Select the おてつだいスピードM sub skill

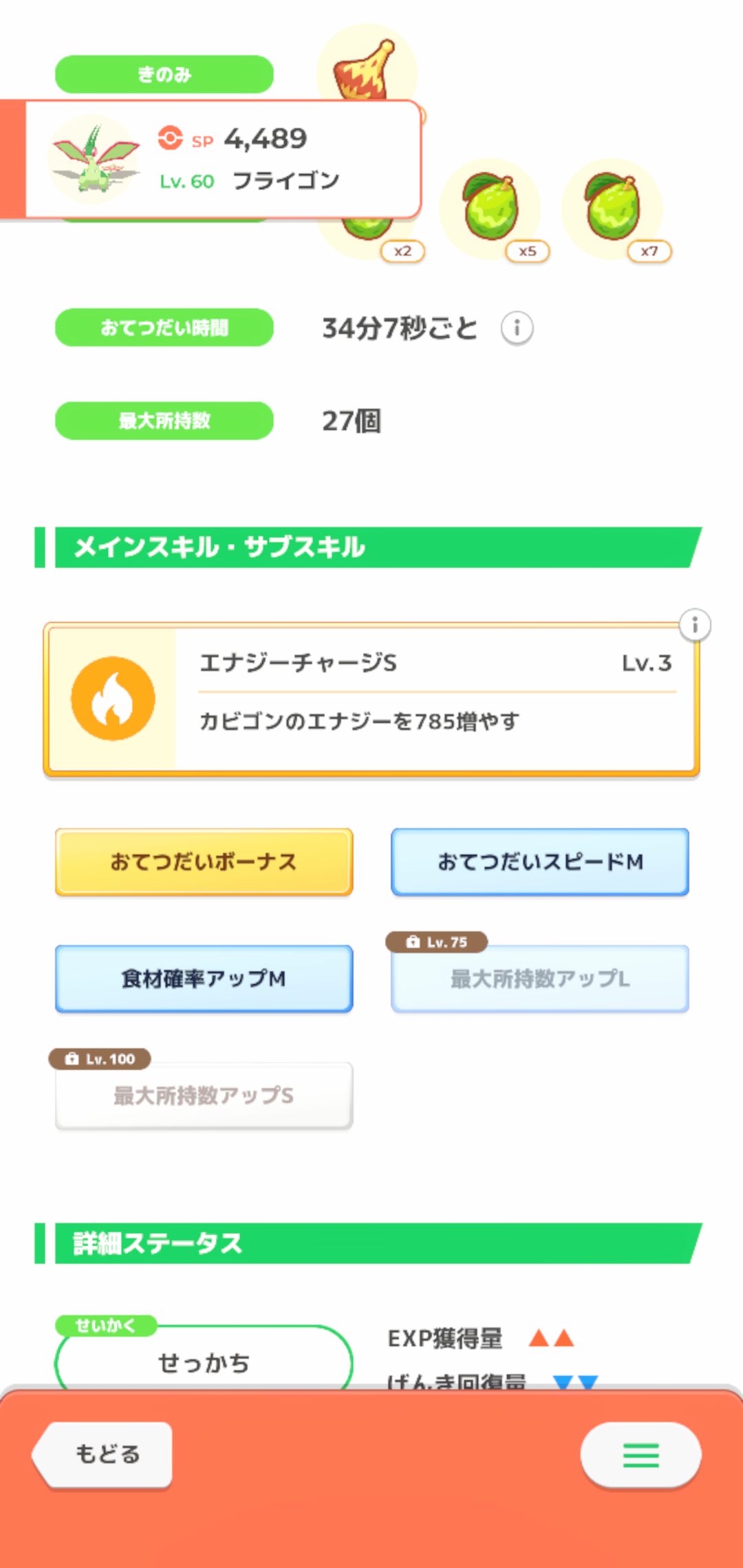pos(540,862)
